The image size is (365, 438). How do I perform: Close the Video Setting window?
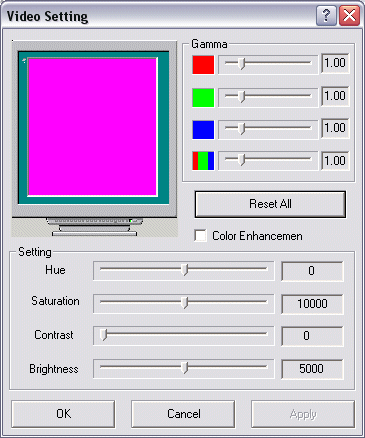coord(349,15)
